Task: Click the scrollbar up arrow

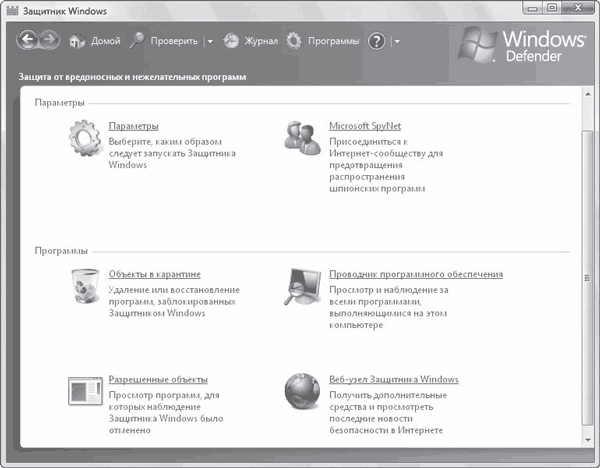Action: pyautogui.click(x=588, y=94)
